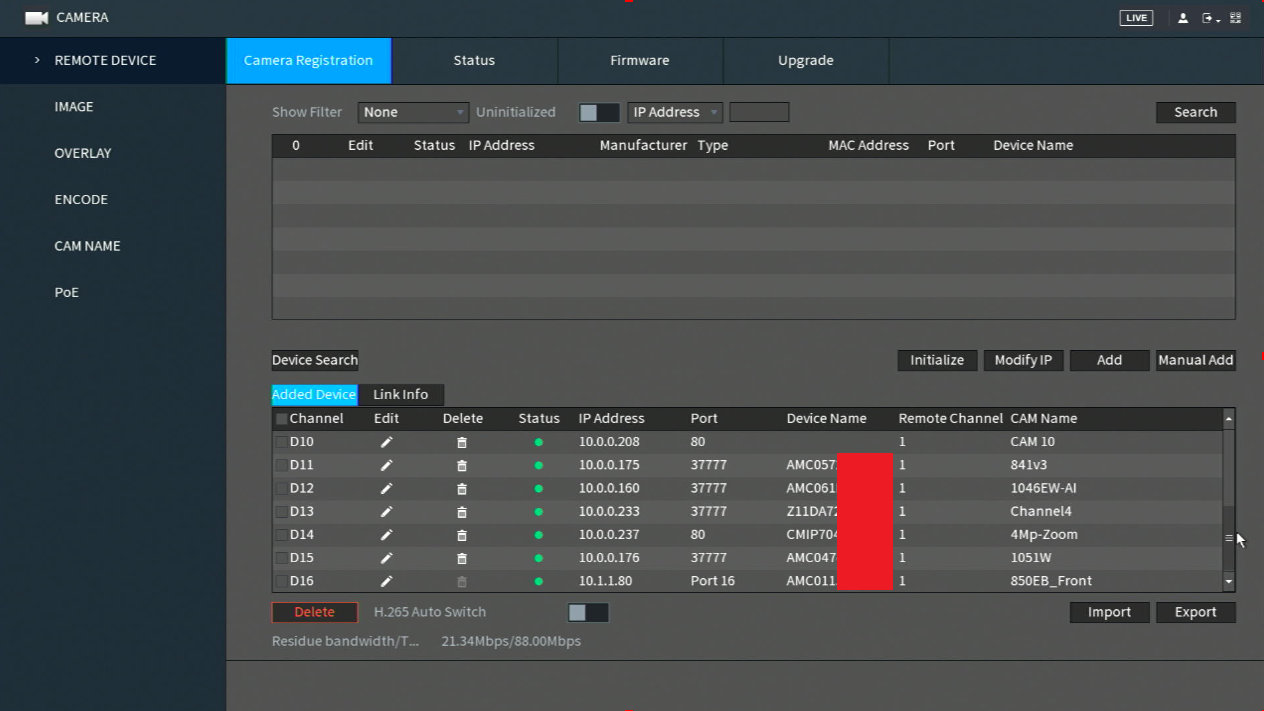This screenshot has width=1264, height=711.
Task: Open the LIVE view button
Action: pyautogui.click(x=1136, y=18)
